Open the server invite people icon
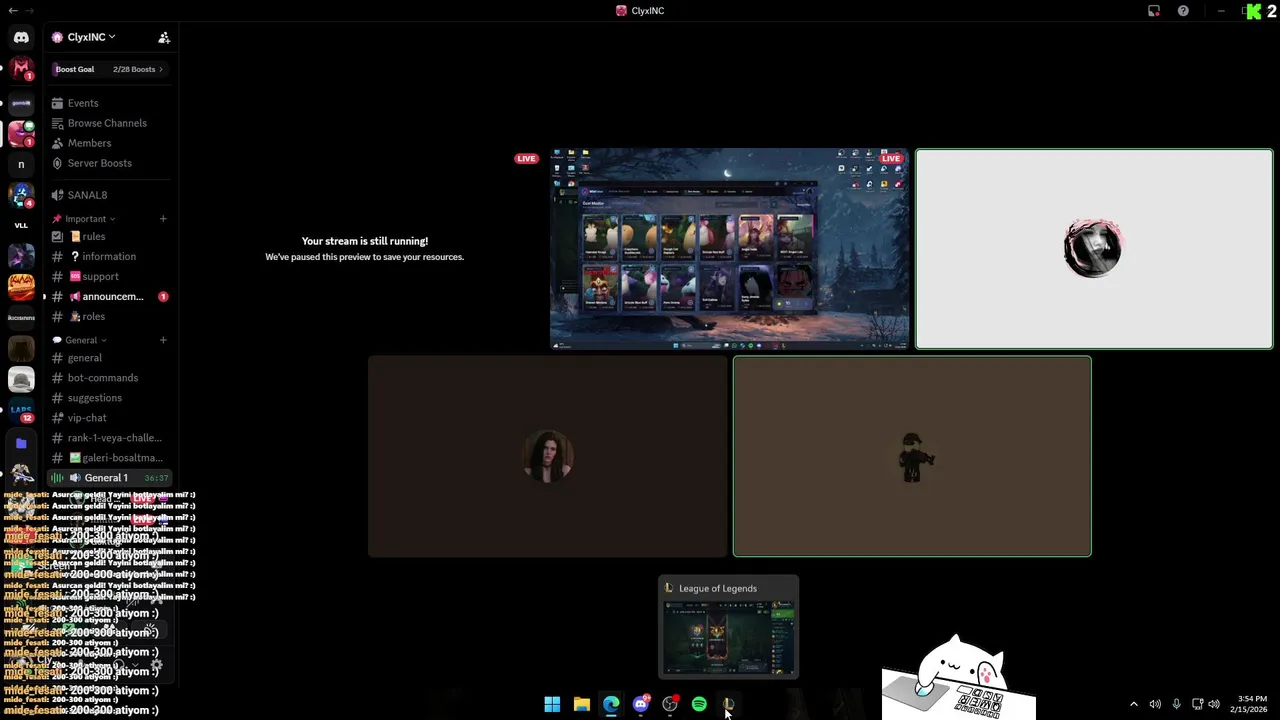The width and height of the screenshot is (1280, 720). point(164,37)
